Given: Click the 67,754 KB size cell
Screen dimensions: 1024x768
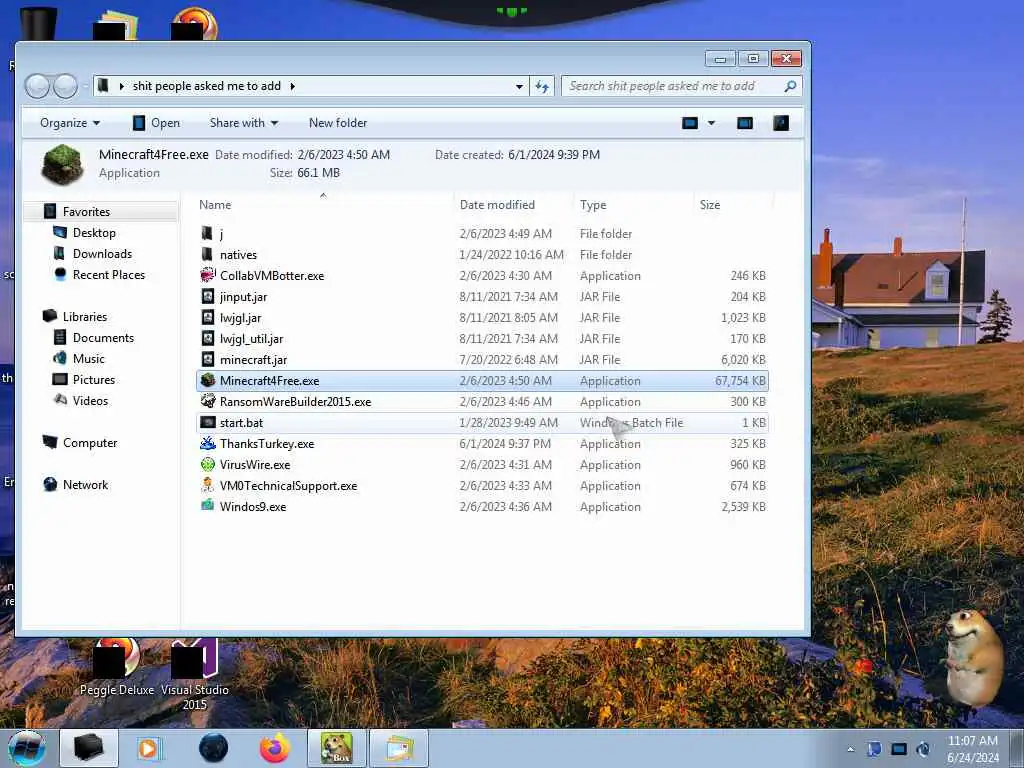Looking at the screenshot, I should click(x=740, y=381).
